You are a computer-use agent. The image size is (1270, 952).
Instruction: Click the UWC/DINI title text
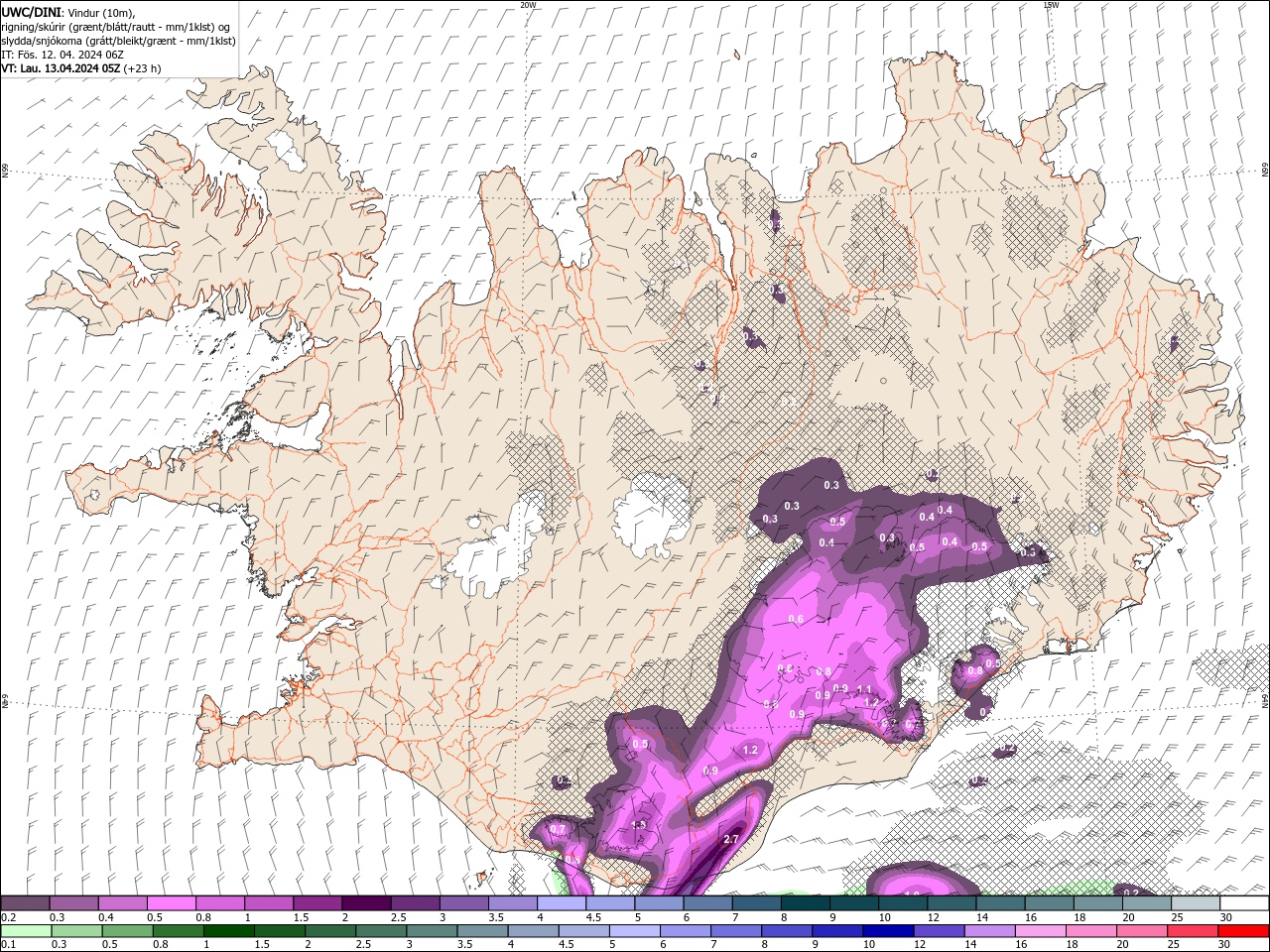coord(30,12)
